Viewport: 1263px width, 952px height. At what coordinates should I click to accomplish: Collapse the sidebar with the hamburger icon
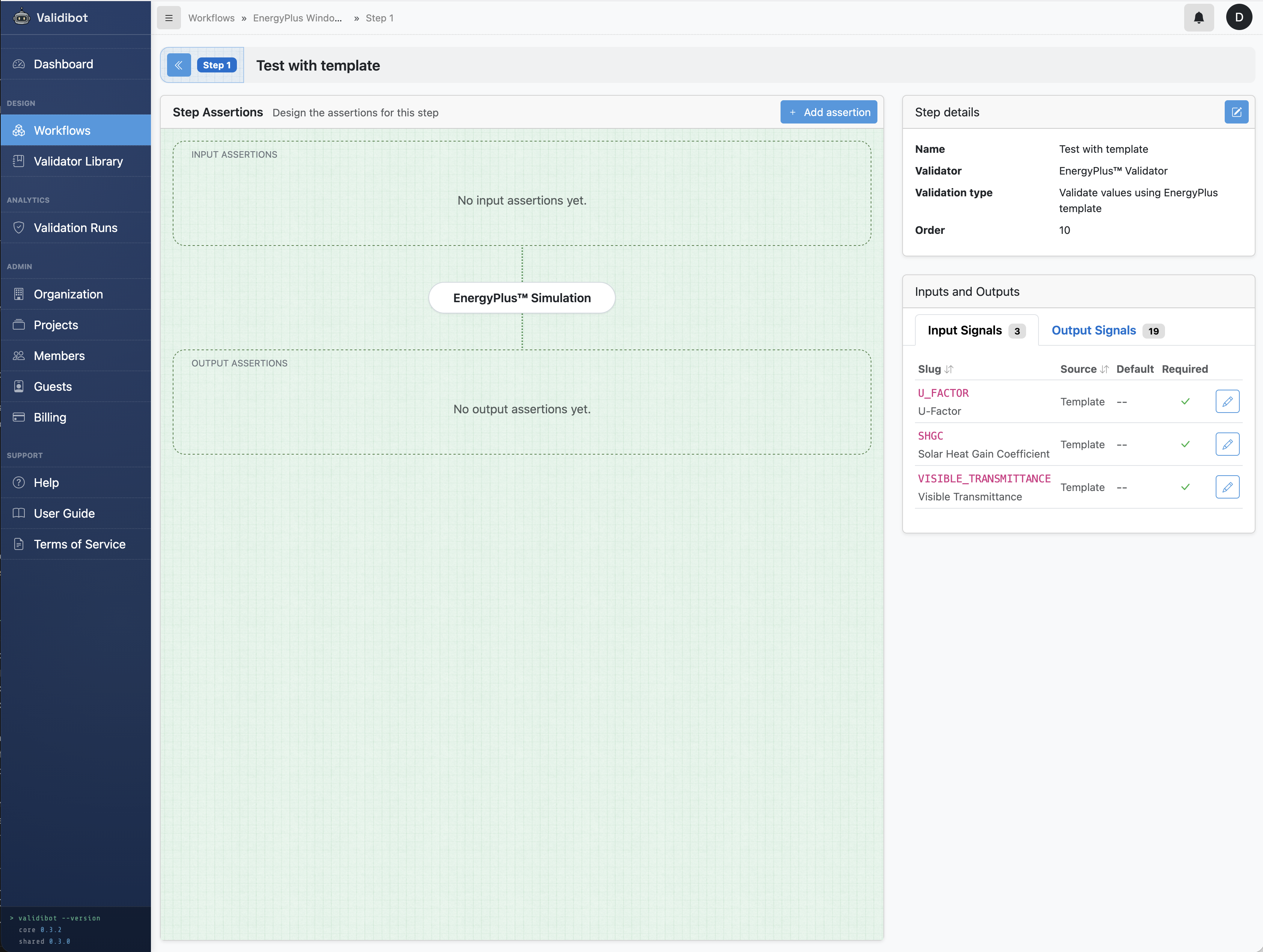click(x=169, y=18)
